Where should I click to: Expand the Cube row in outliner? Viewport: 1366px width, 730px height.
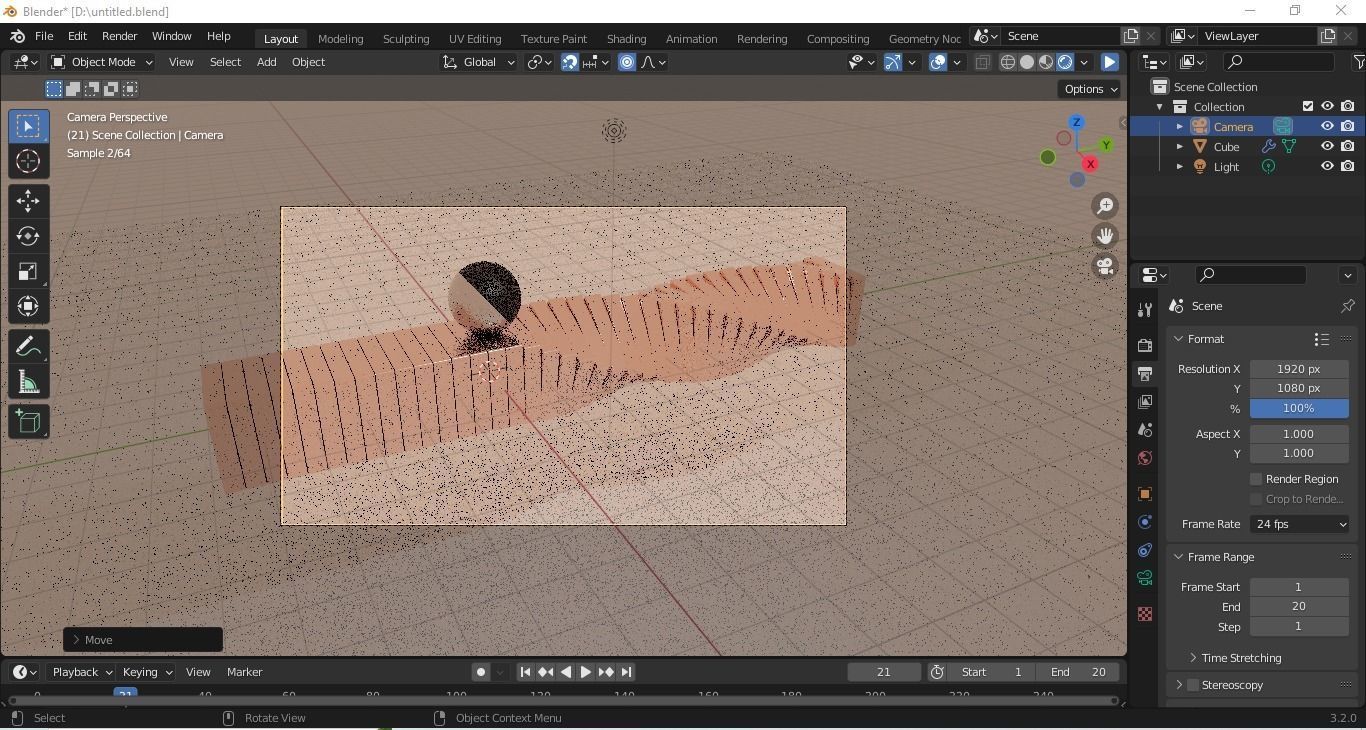coord(1180,147)
